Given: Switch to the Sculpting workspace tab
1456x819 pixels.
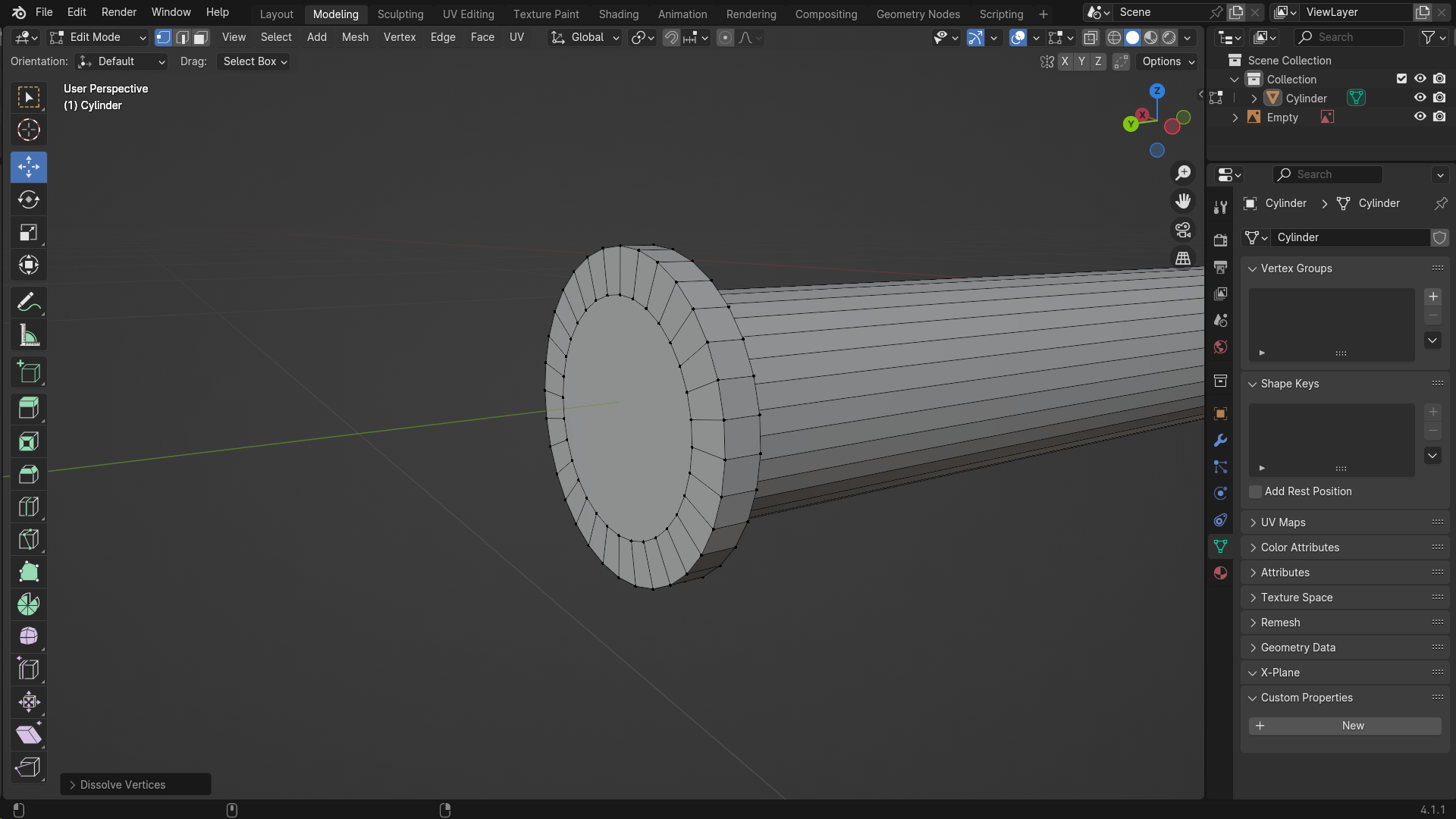Looking at the screenshot, I should point(400,14).
